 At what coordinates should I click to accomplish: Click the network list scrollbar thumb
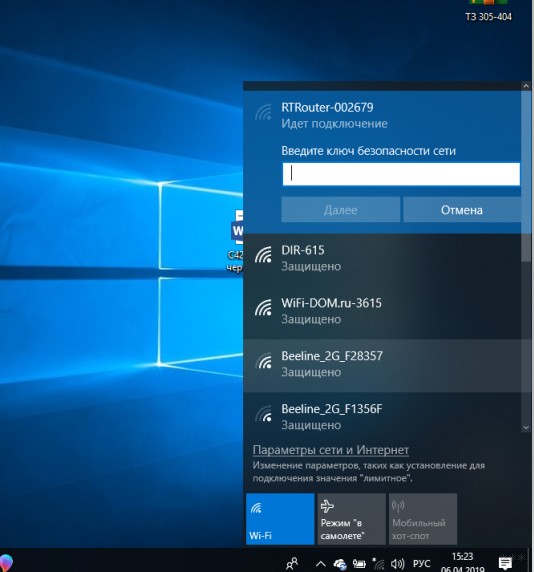(x=526, y=176)
